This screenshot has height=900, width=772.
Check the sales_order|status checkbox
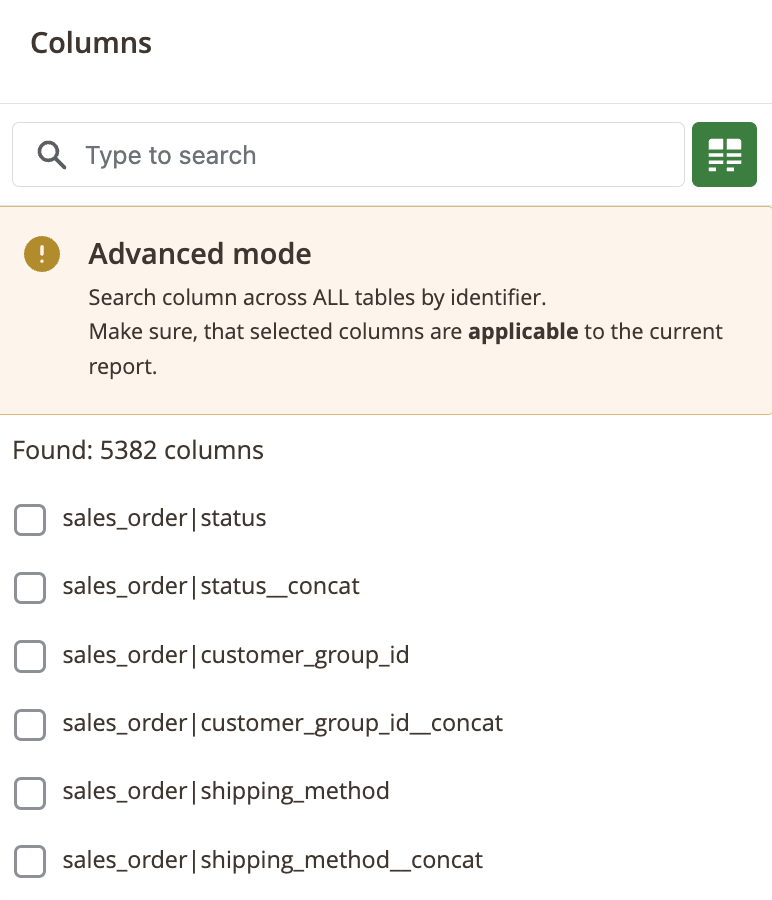coord(30,520)
